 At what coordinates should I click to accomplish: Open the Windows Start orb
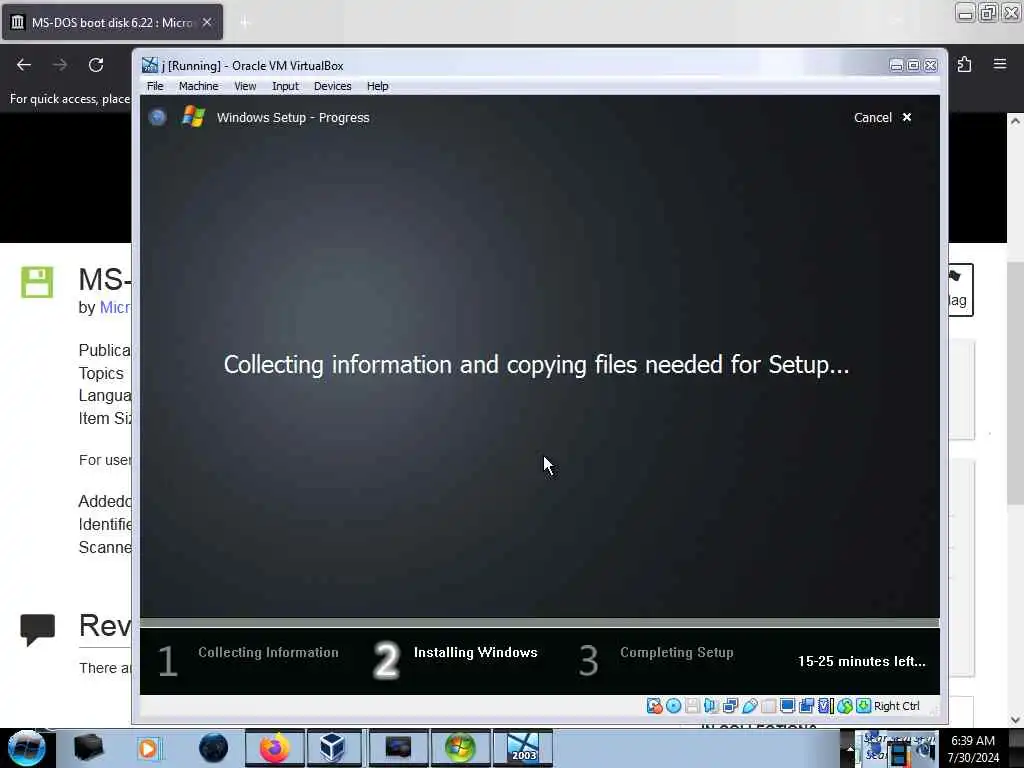26,748
